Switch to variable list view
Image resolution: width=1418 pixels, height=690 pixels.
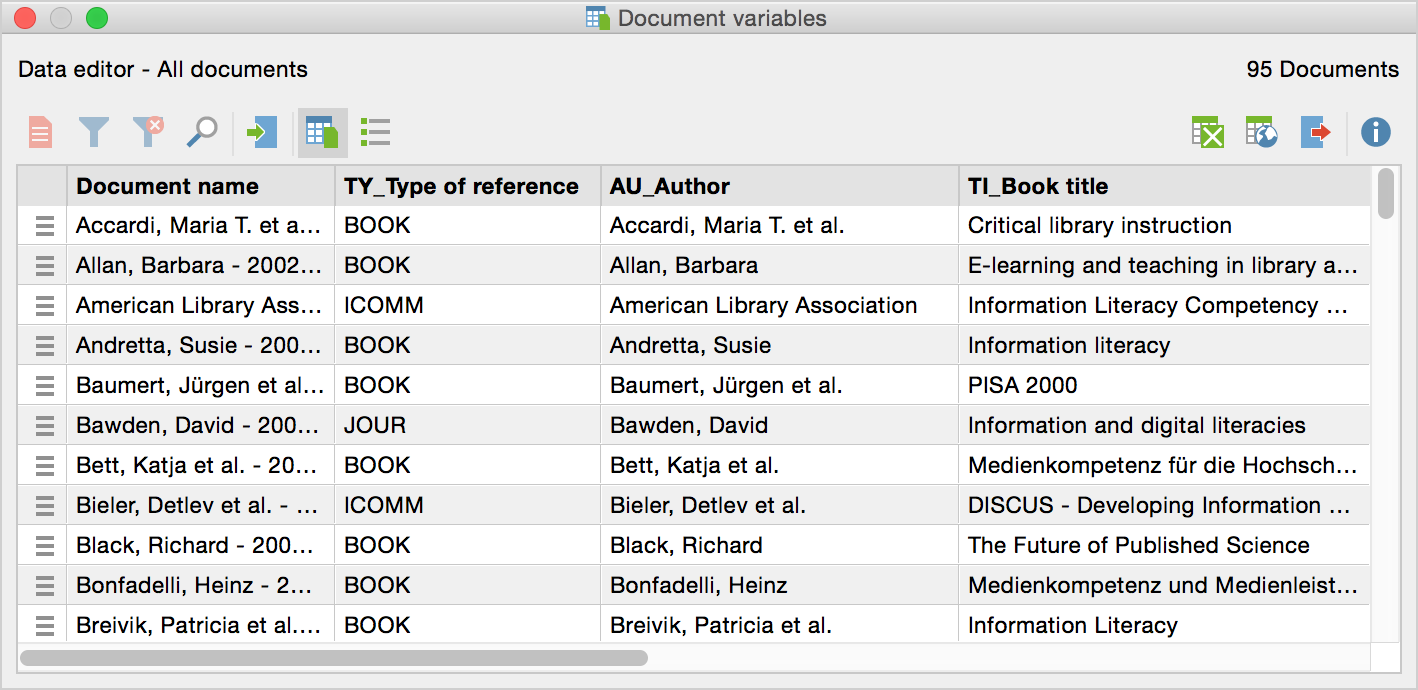375,132
